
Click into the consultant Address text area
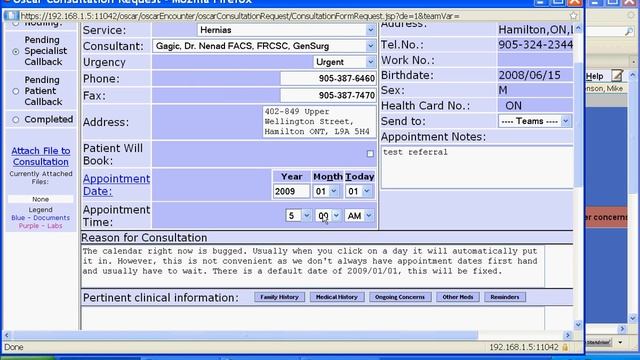[x=319, y=122]
